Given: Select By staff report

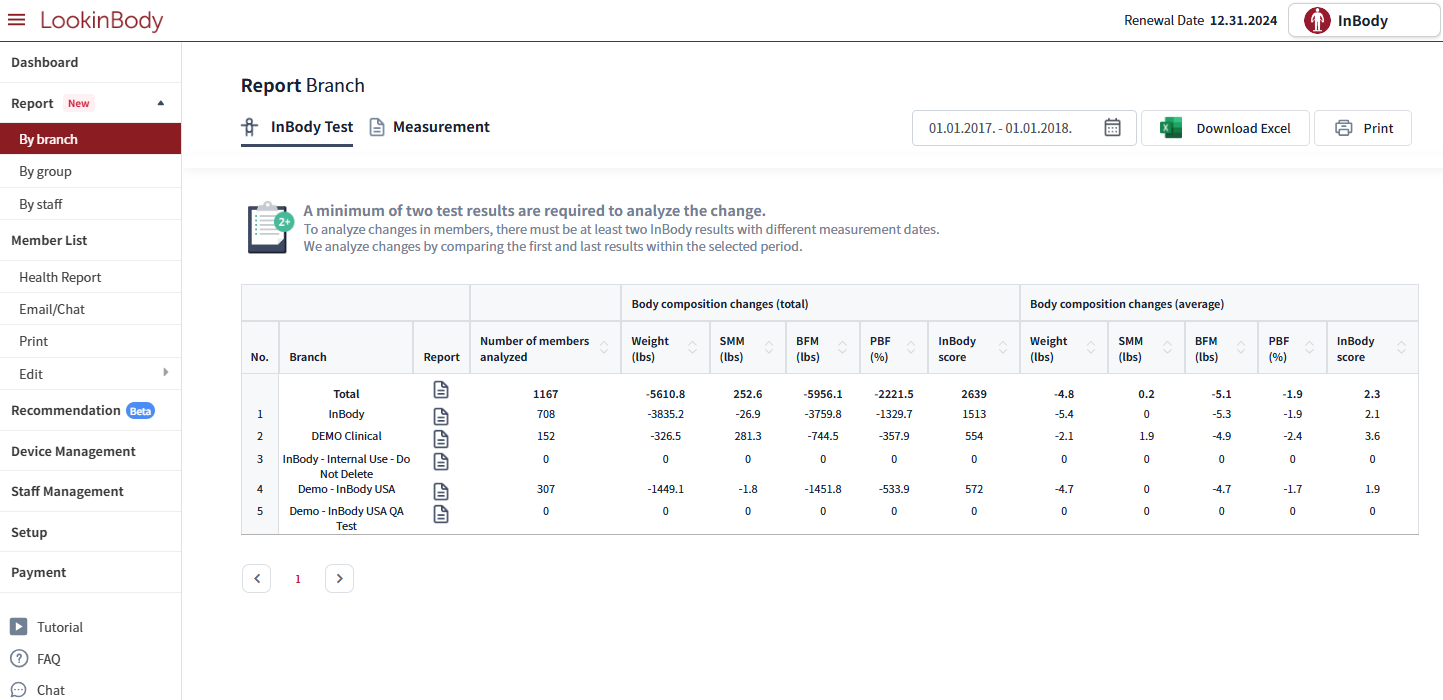Looking at the screenshot, I should point(90,204).
